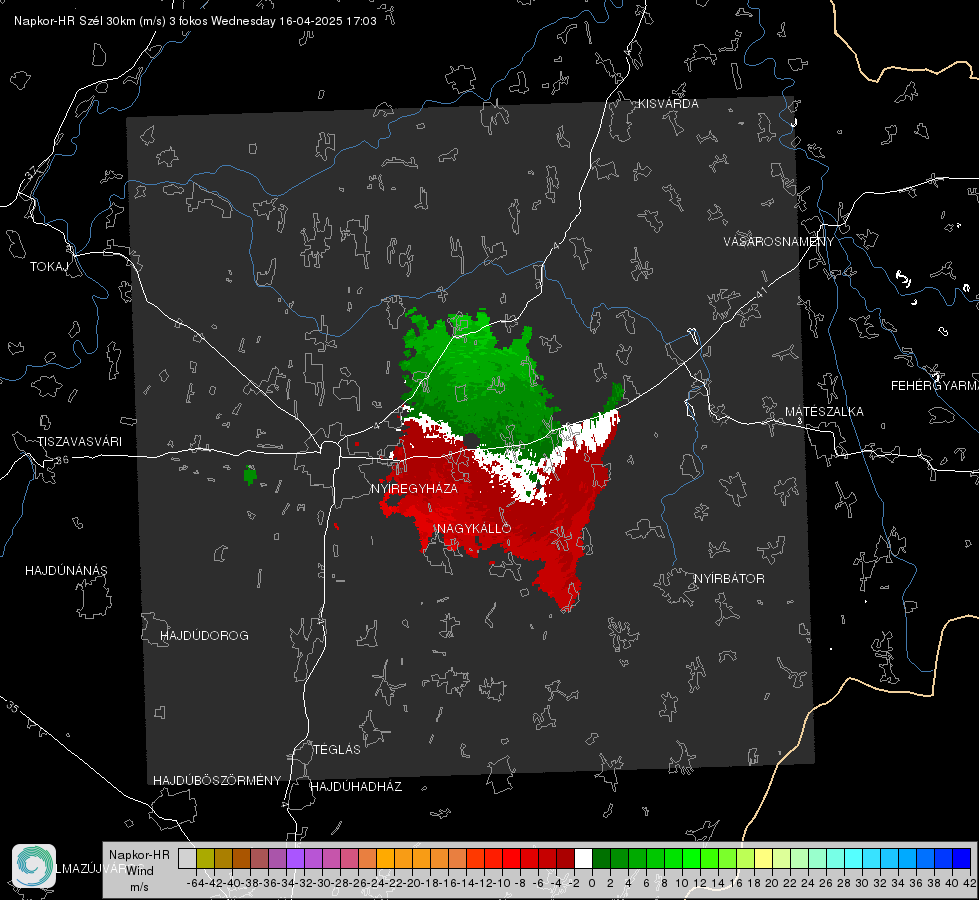Click the small isolated green echo west of Nyíregyháza
This screenshot has height=900, width=979.
[x=250, y=475]
